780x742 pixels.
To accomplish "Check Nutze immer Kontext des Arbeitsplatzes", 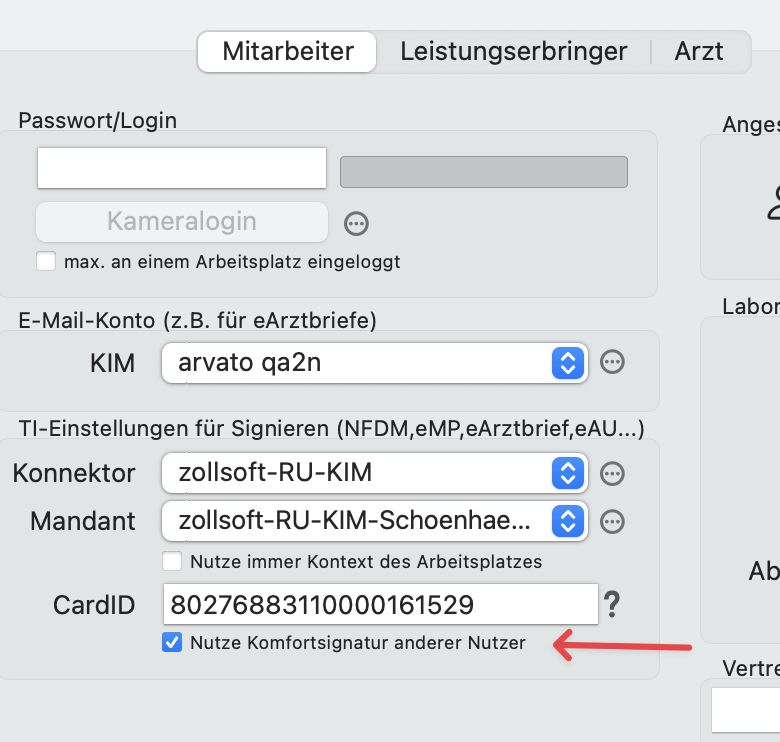I will [172, 561].
